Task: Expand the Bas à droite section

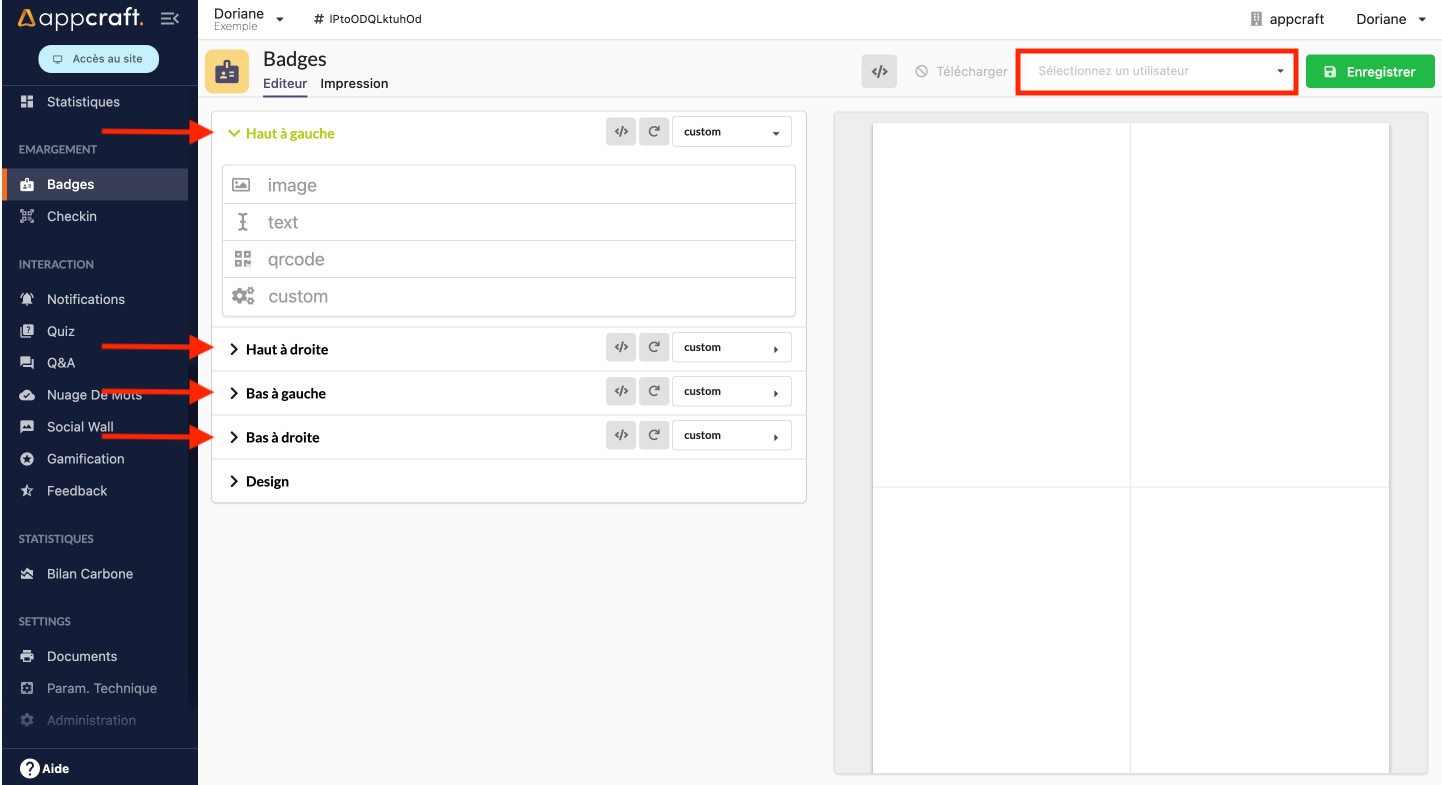Action: coord(275,437)
